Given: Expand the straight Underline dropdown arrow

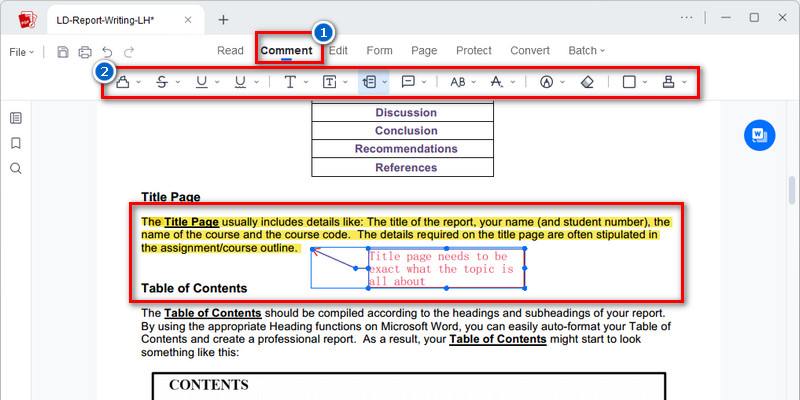Looking at the screenshot, I should [217, 82].
